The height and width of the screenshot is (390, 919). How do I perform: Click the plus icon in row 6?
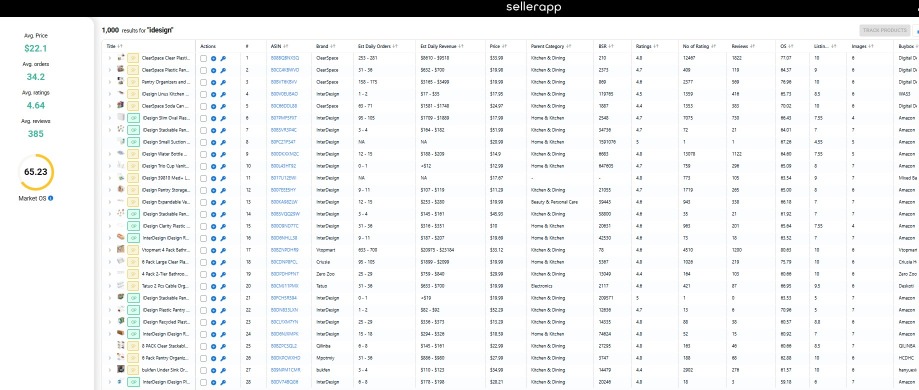click(213, 118)
